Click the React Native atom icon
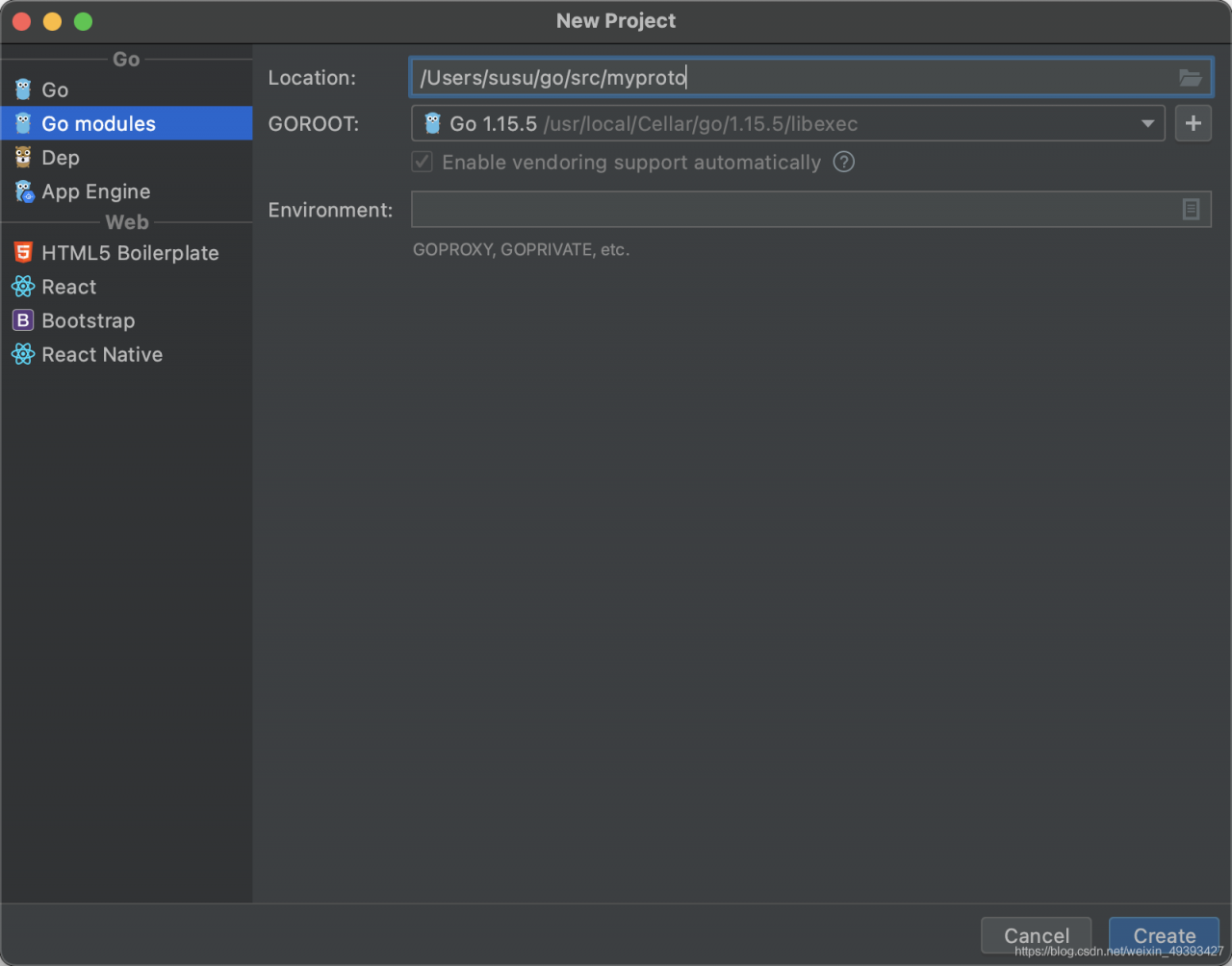 pos(23,354)
